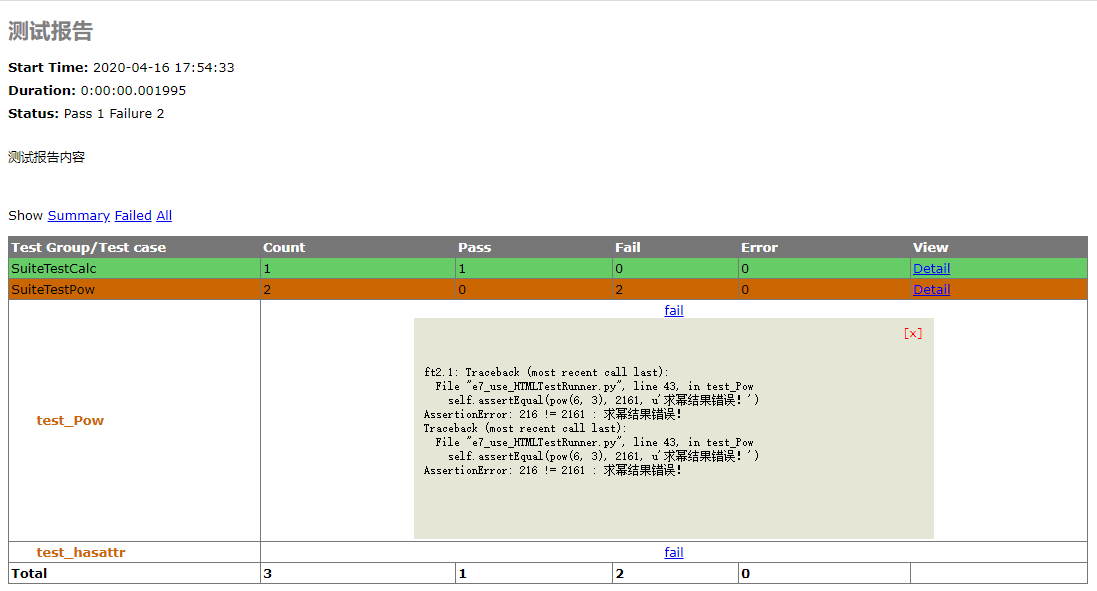The image size is (1097, 591).
Task: Click the Total row label
Action: tap(29, 574)
